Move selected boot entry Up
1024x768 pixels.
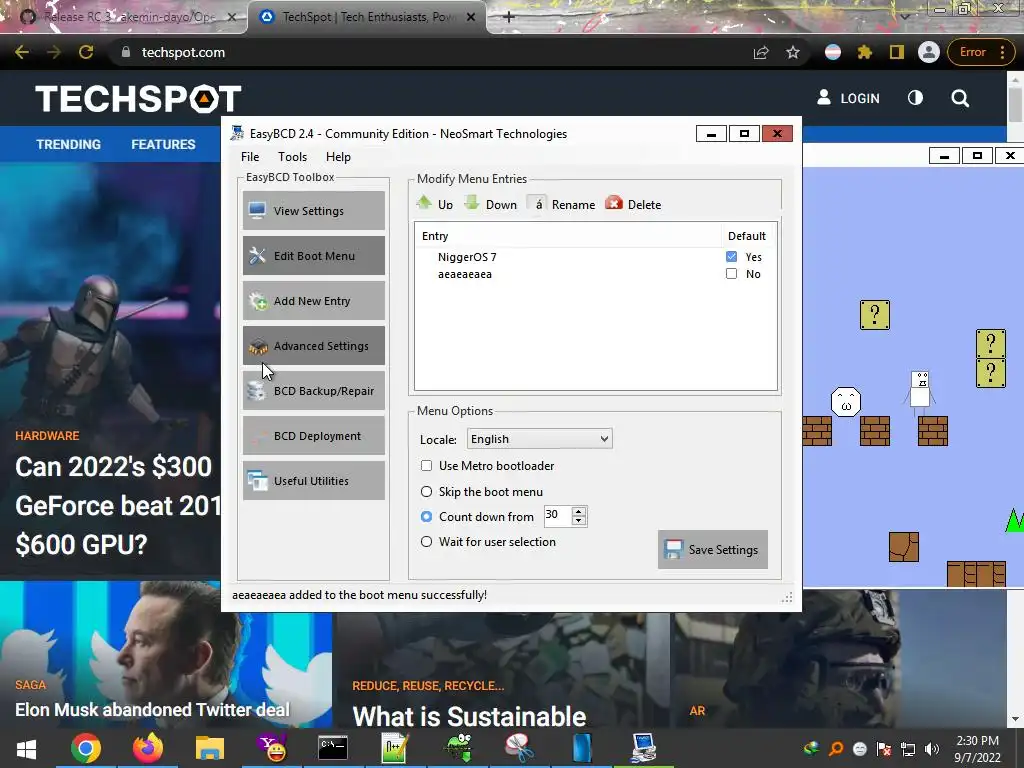[435, 204]
